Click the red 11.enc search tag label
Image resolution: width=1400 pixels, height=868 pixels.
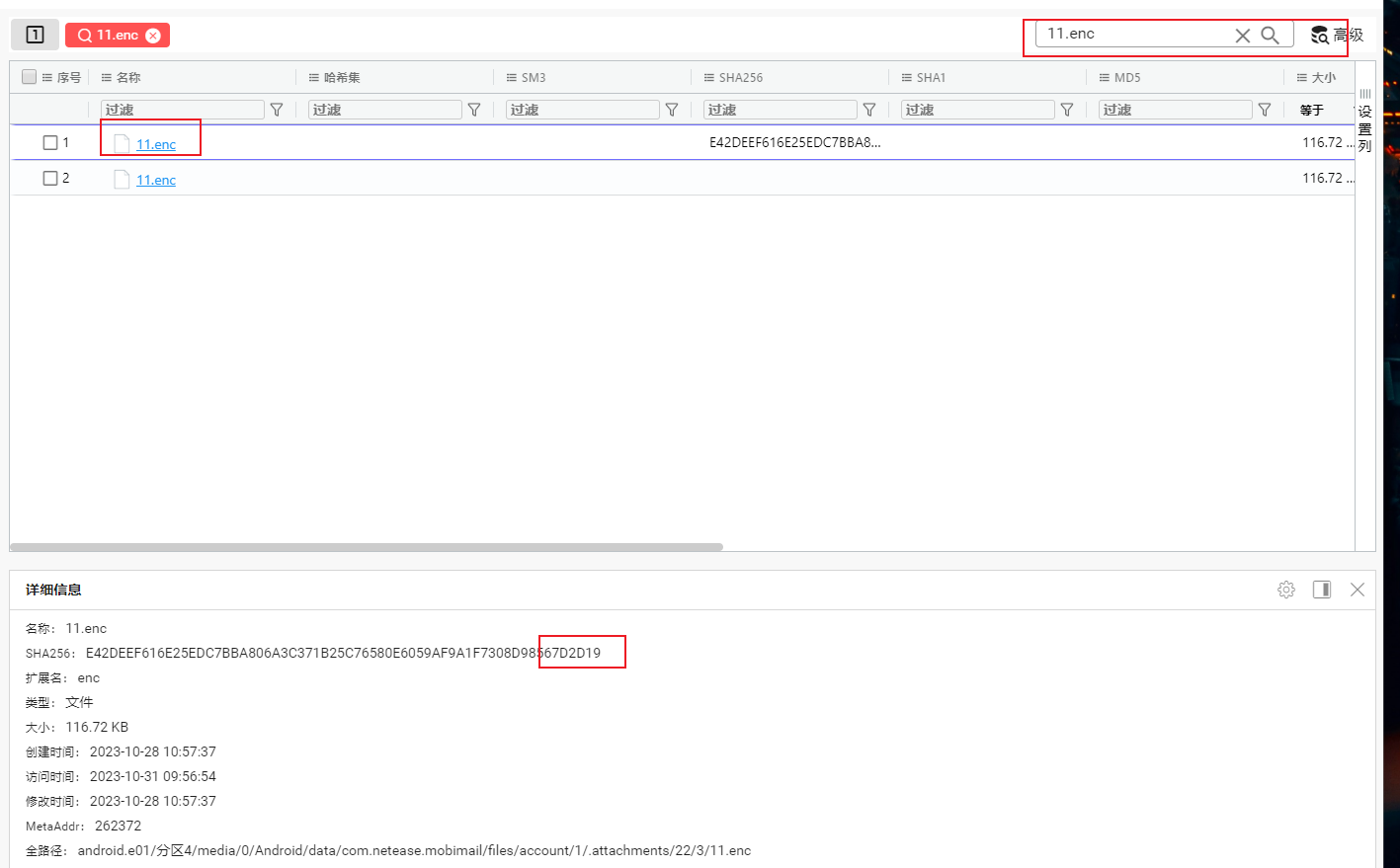click(x=118, y=36)
